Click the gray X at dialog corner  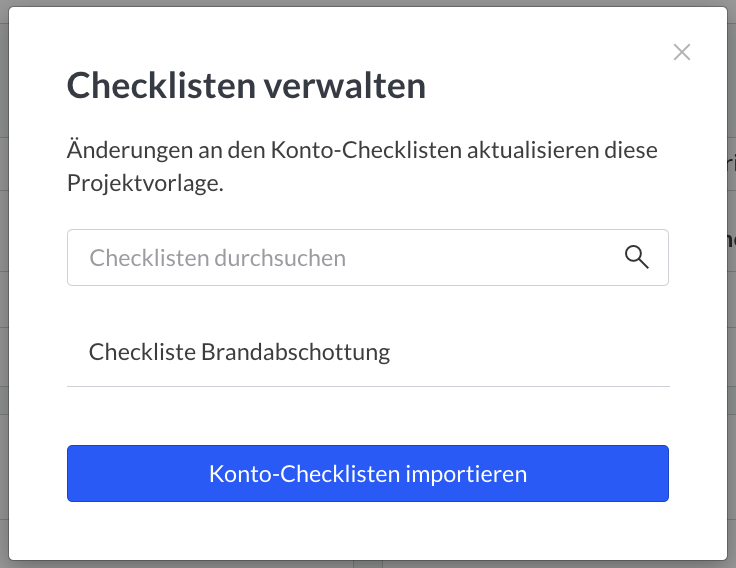pyautogui.click(x=682, y=52)
